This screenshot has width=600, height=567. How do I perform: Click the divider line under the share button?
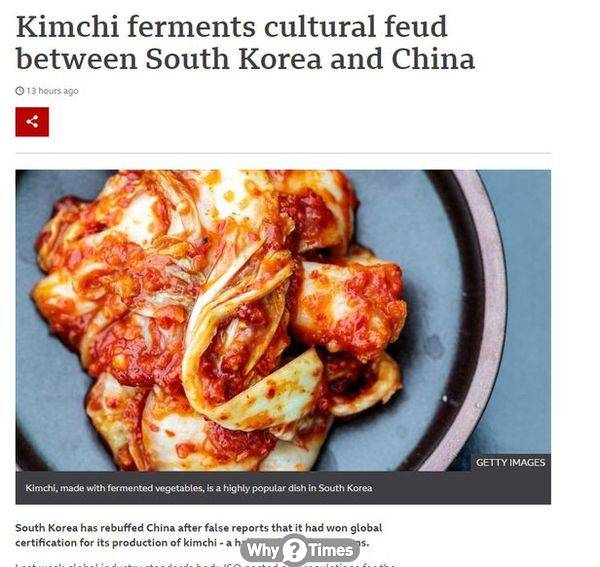click(x=283, y=153)
